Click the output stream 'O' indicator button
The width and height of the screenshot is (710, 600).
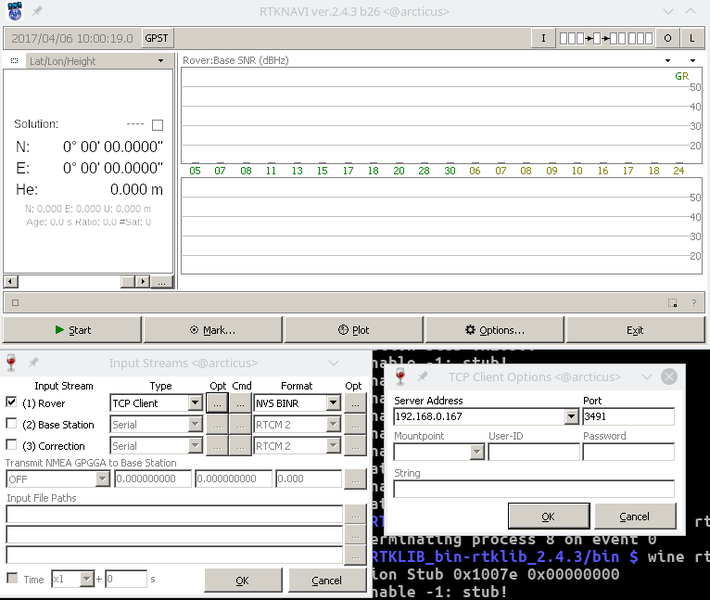point(668,38)
